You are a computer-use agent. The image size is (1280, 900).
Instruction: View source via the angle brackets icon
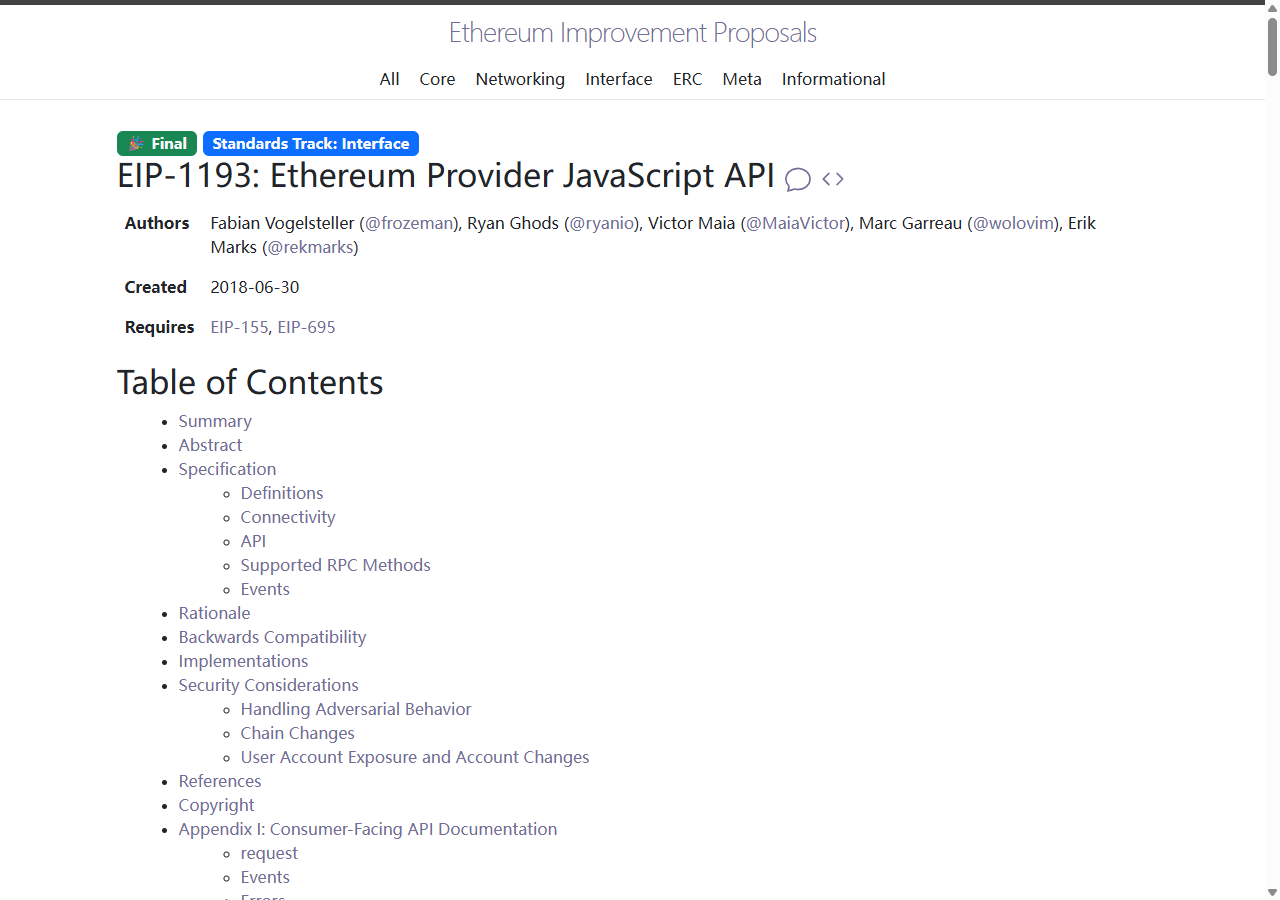[x=833, y=179]
